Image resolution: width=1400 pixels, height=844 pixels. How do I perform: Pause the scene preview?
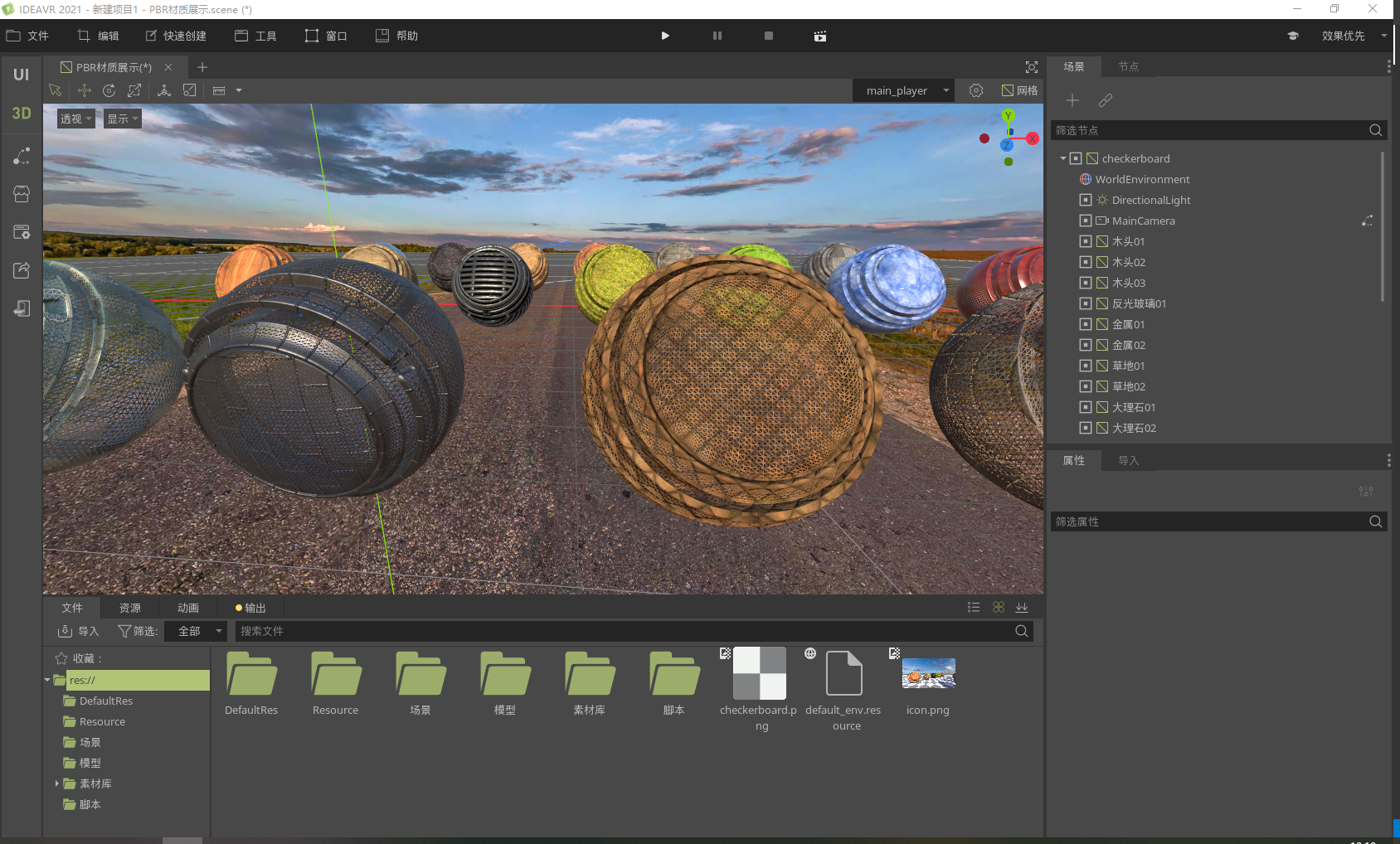717,36
